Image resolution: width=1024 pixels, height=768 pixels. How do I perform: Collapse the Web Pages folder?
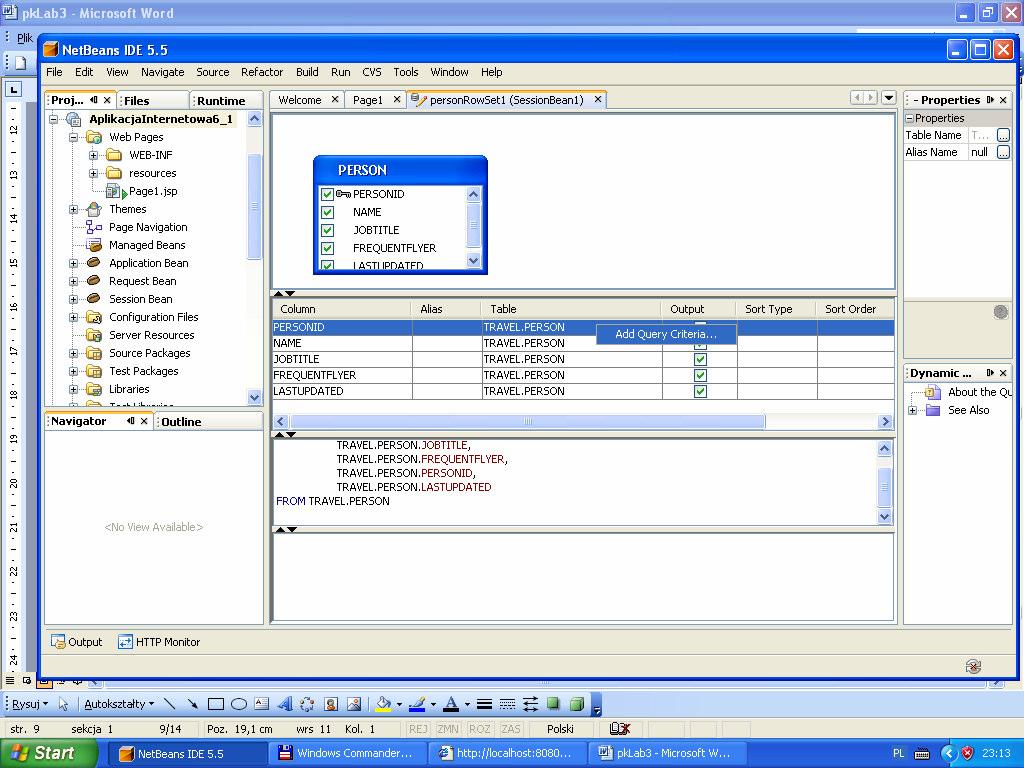click(74, 137)
